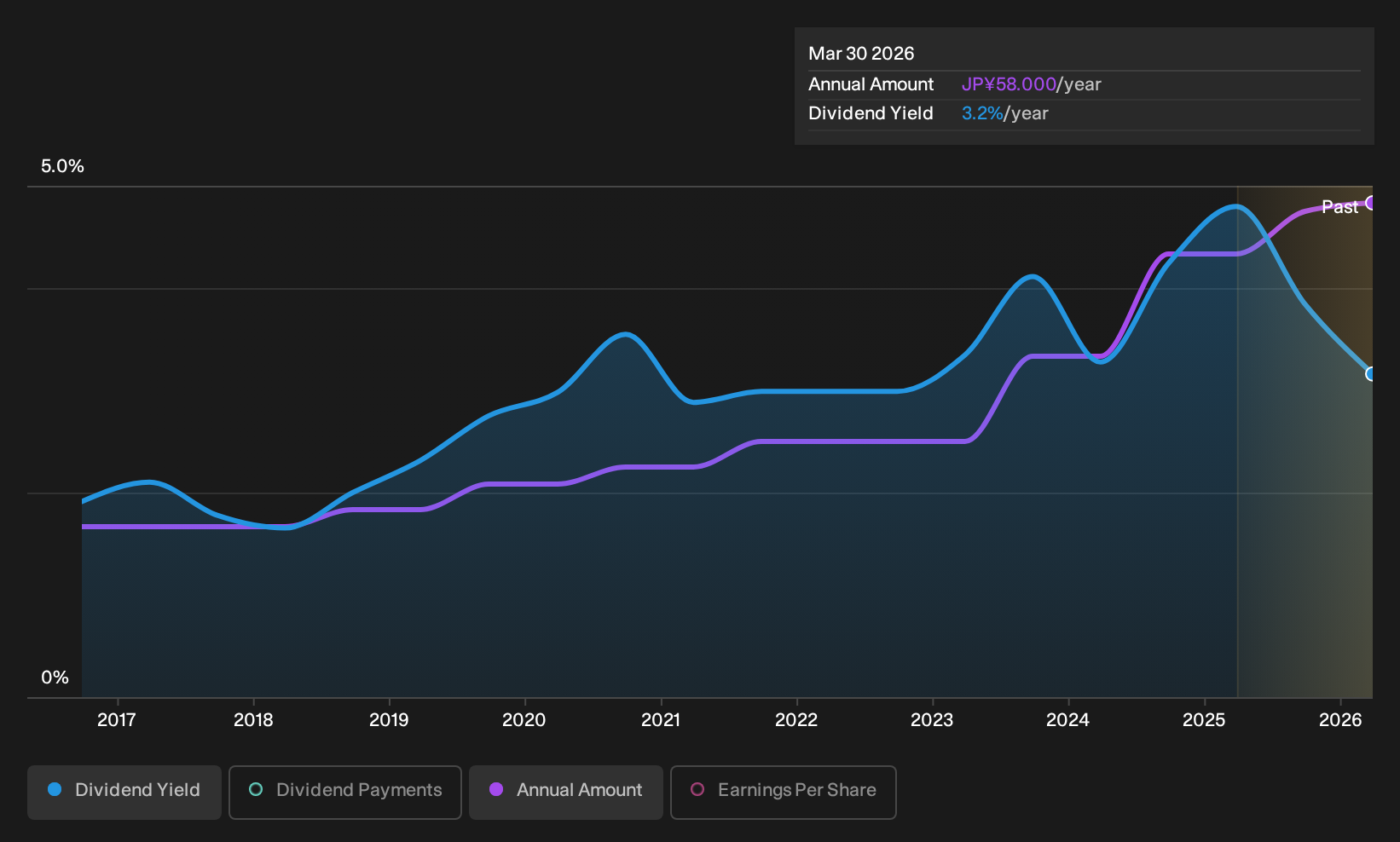Click the 5.0% y-axis label
Image resolution: width=1400 pixels, height=842 pixels.
coord(62,166)
